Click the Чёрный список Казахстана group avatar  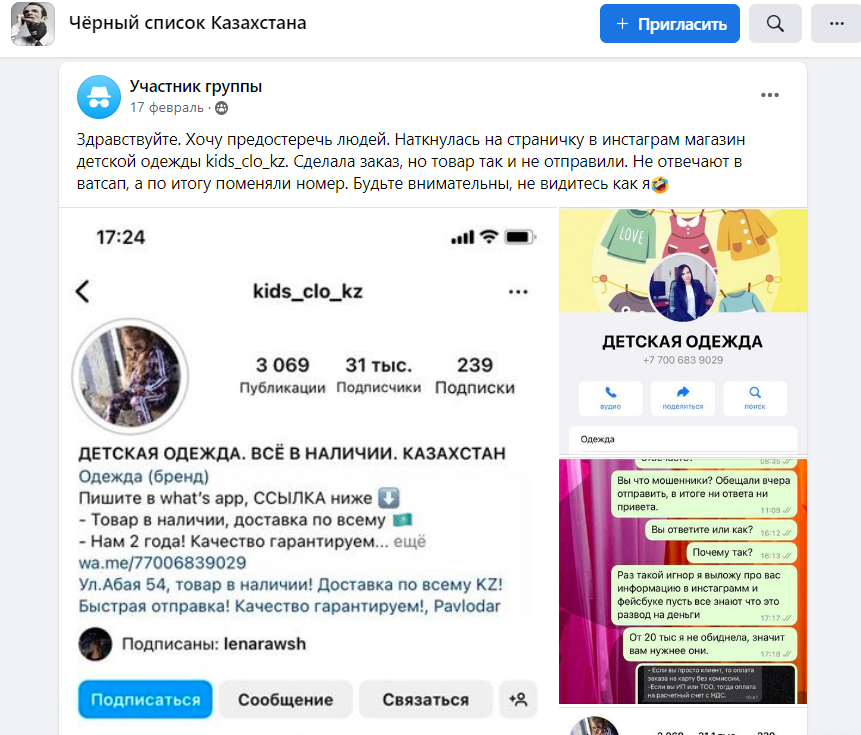(33, 24)
